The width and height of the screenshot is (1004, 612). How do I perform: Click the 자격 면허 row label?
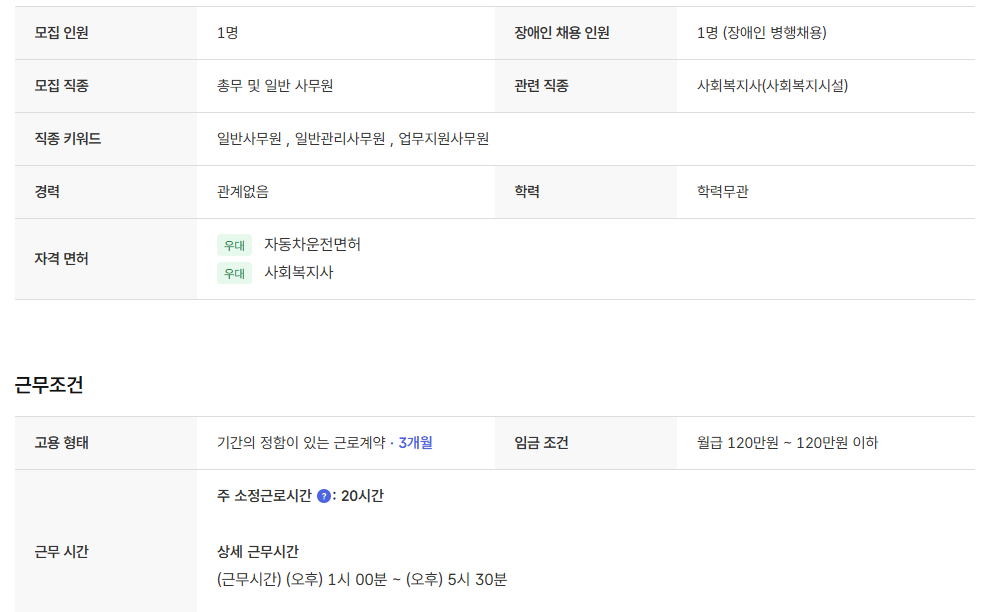pos(62,258)
